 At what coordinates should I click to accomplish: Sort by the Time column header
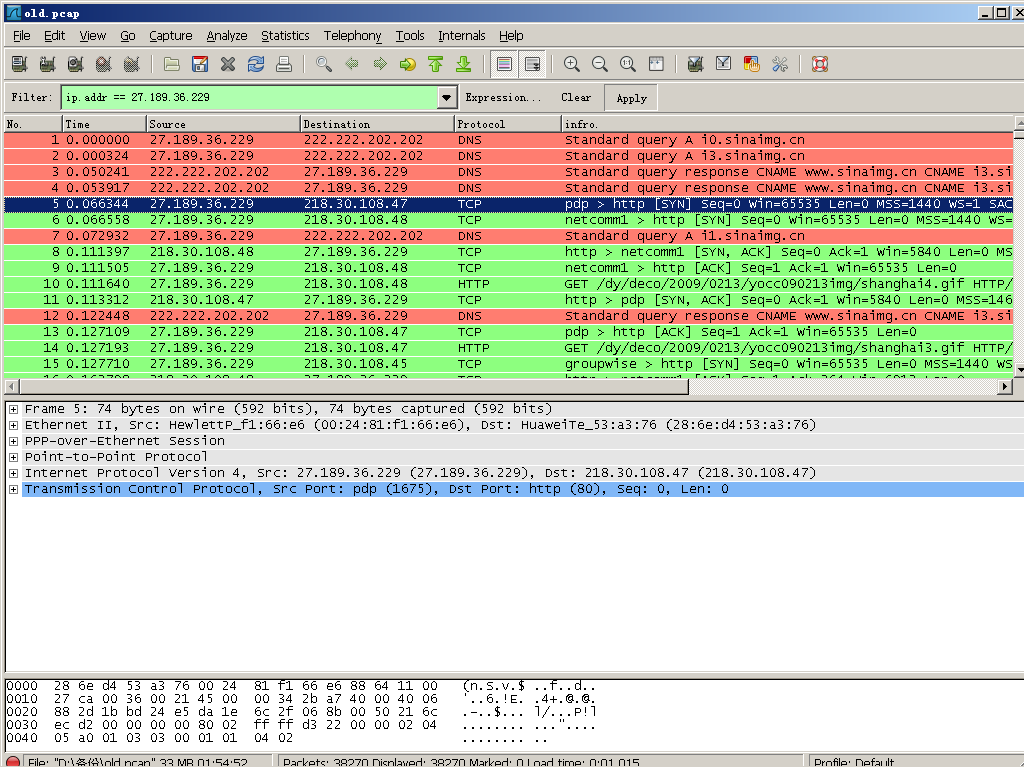click(x=104, y=123)
